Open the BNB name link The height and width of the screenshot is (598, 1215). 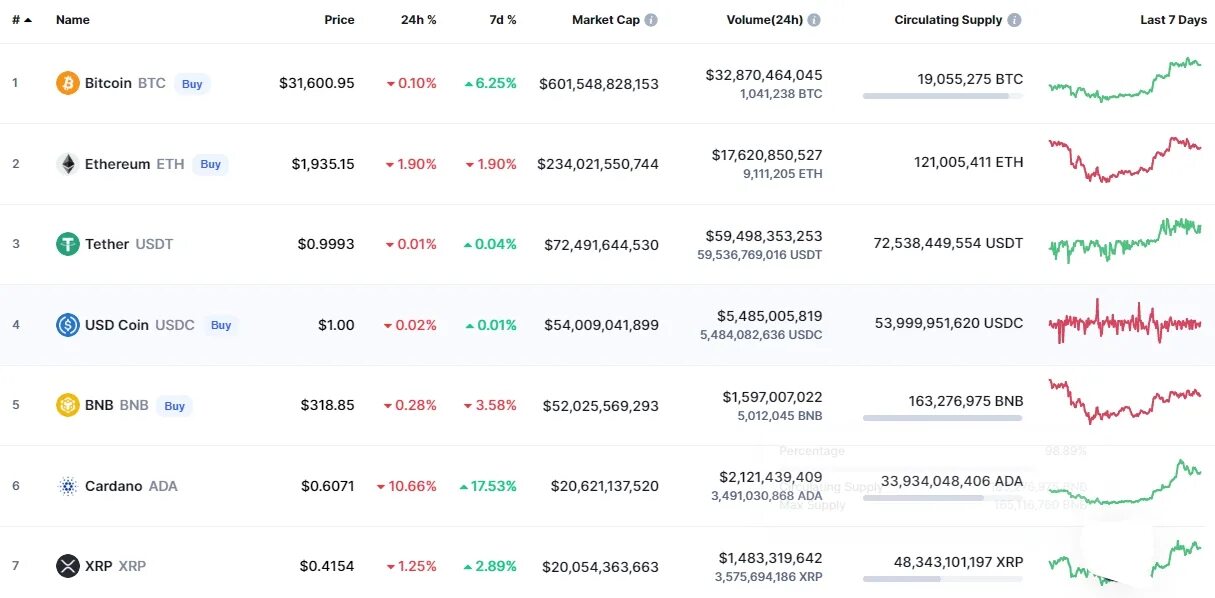coord(117,405)
